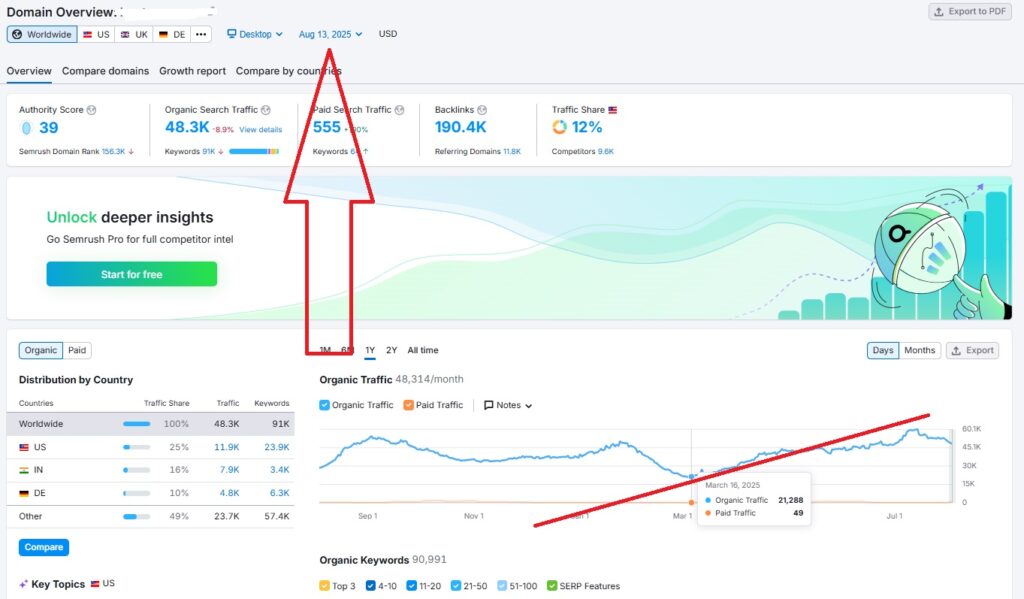Click the Germany flag in the country table
Image resolution: width=1024 pixels, height=599 pixels.
coord(24,493)
